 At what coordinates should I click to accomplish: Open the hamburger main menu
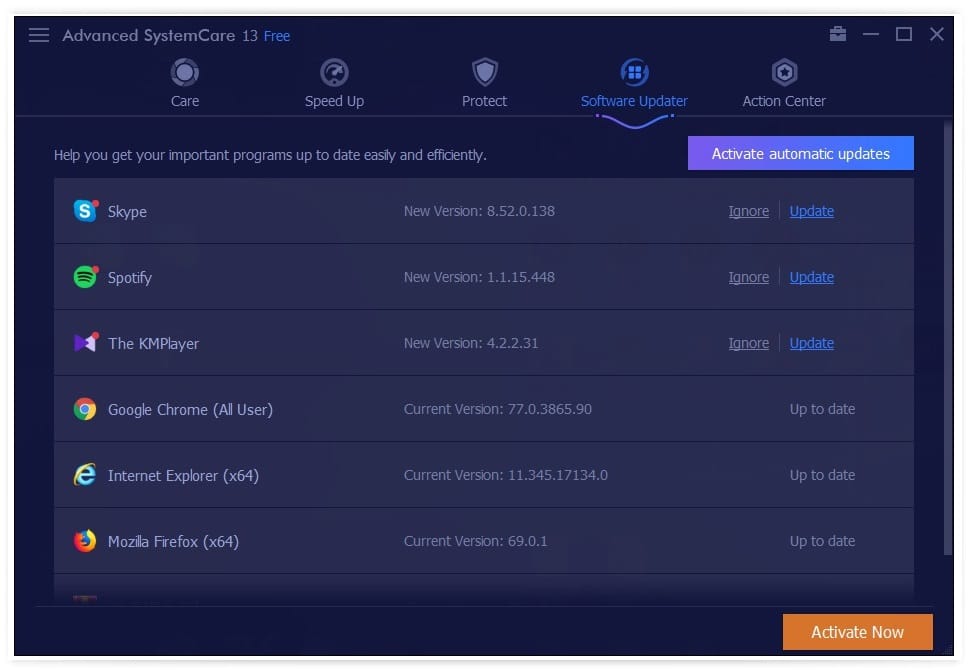pos(38,35)
